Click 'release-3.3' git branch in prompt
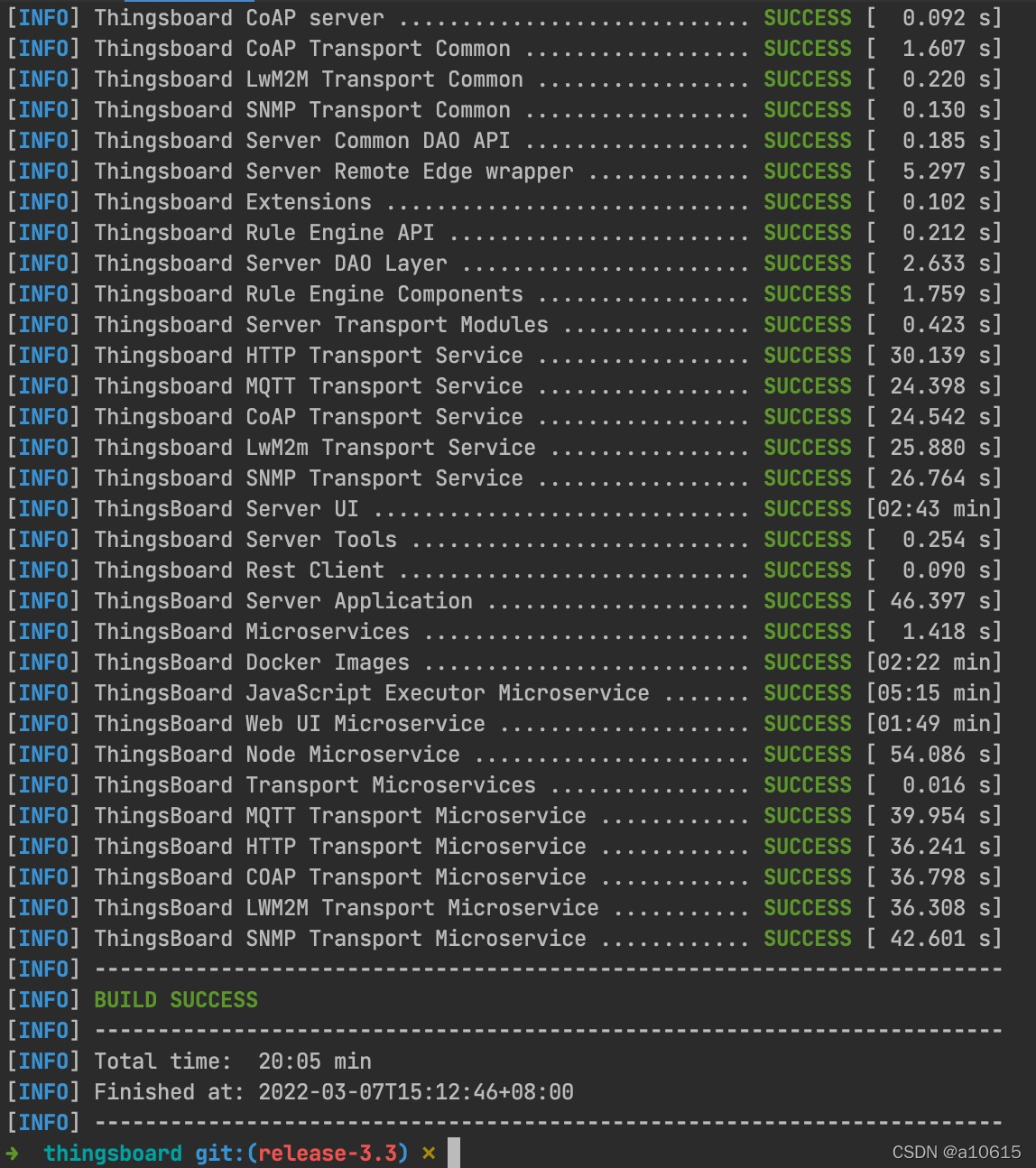 tap(328, 1154)
